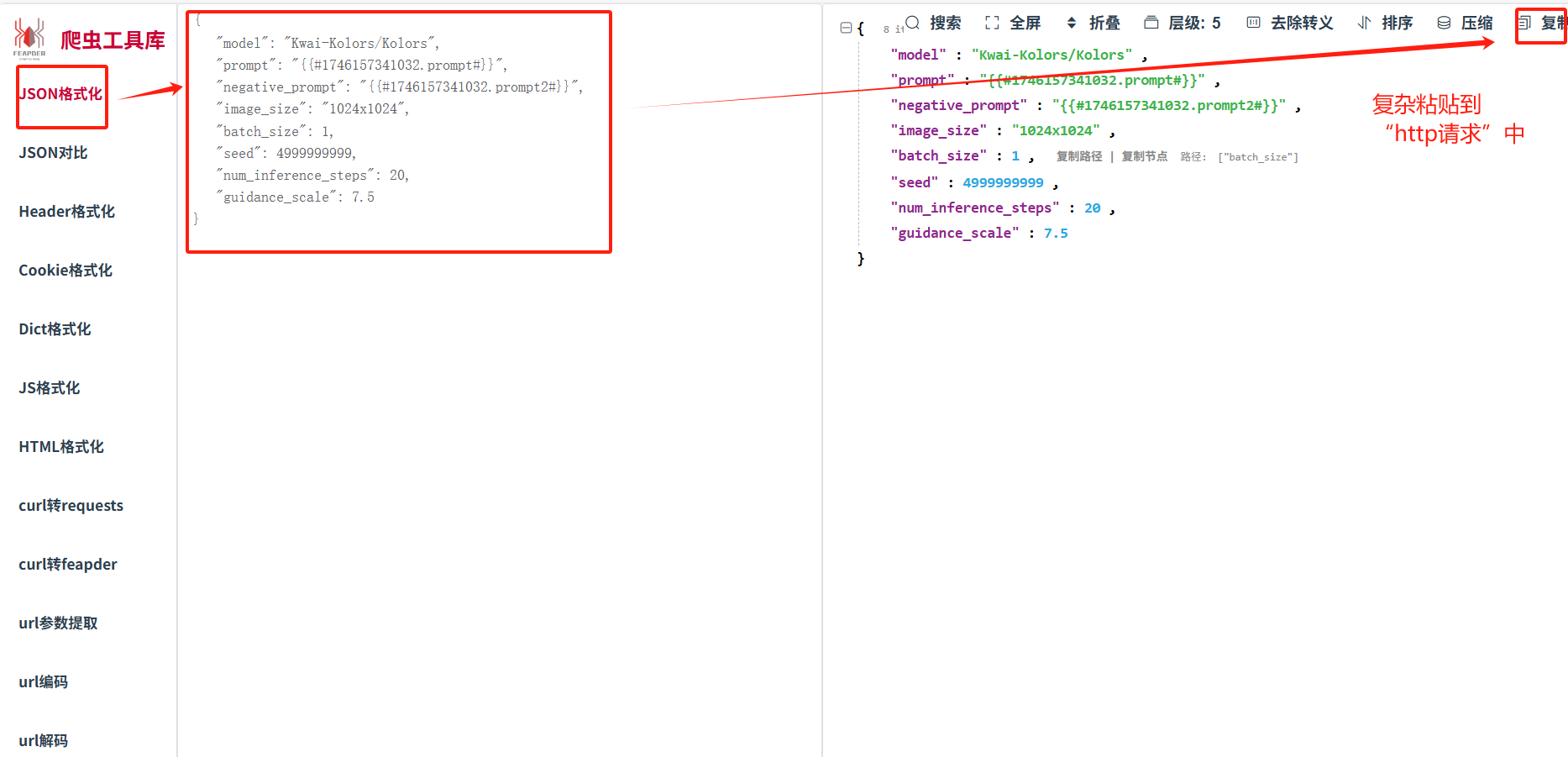Click the 4999999999 seed value in the viewer
The image size is (1568, 757).
click(1003, 182)
